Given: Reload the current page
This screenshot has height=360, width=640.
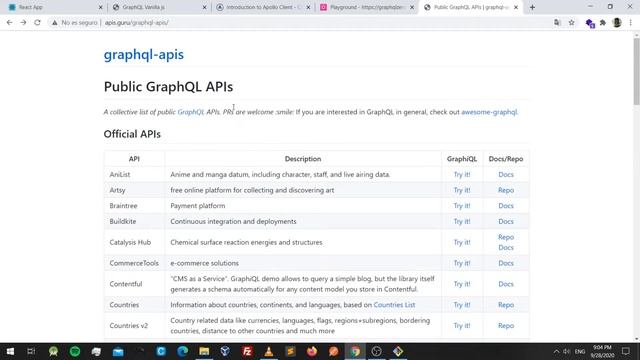Looking at the screenshot, I should (x=37, y=23).
